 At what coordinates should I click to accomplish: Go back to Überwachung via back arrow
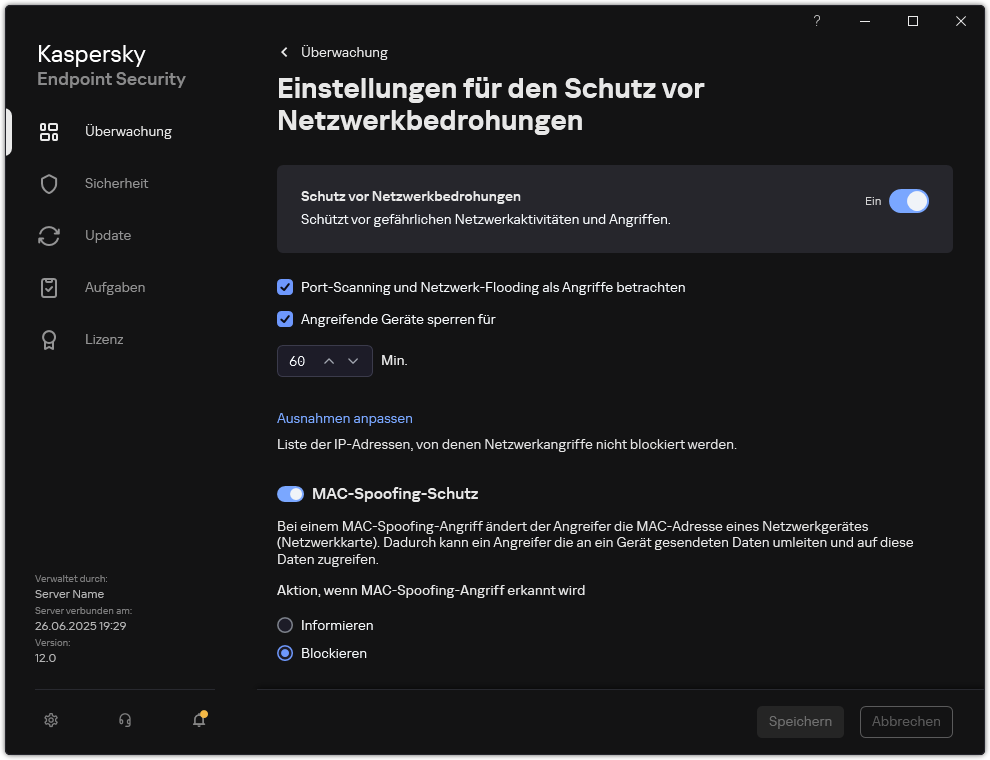pos(284,52)
